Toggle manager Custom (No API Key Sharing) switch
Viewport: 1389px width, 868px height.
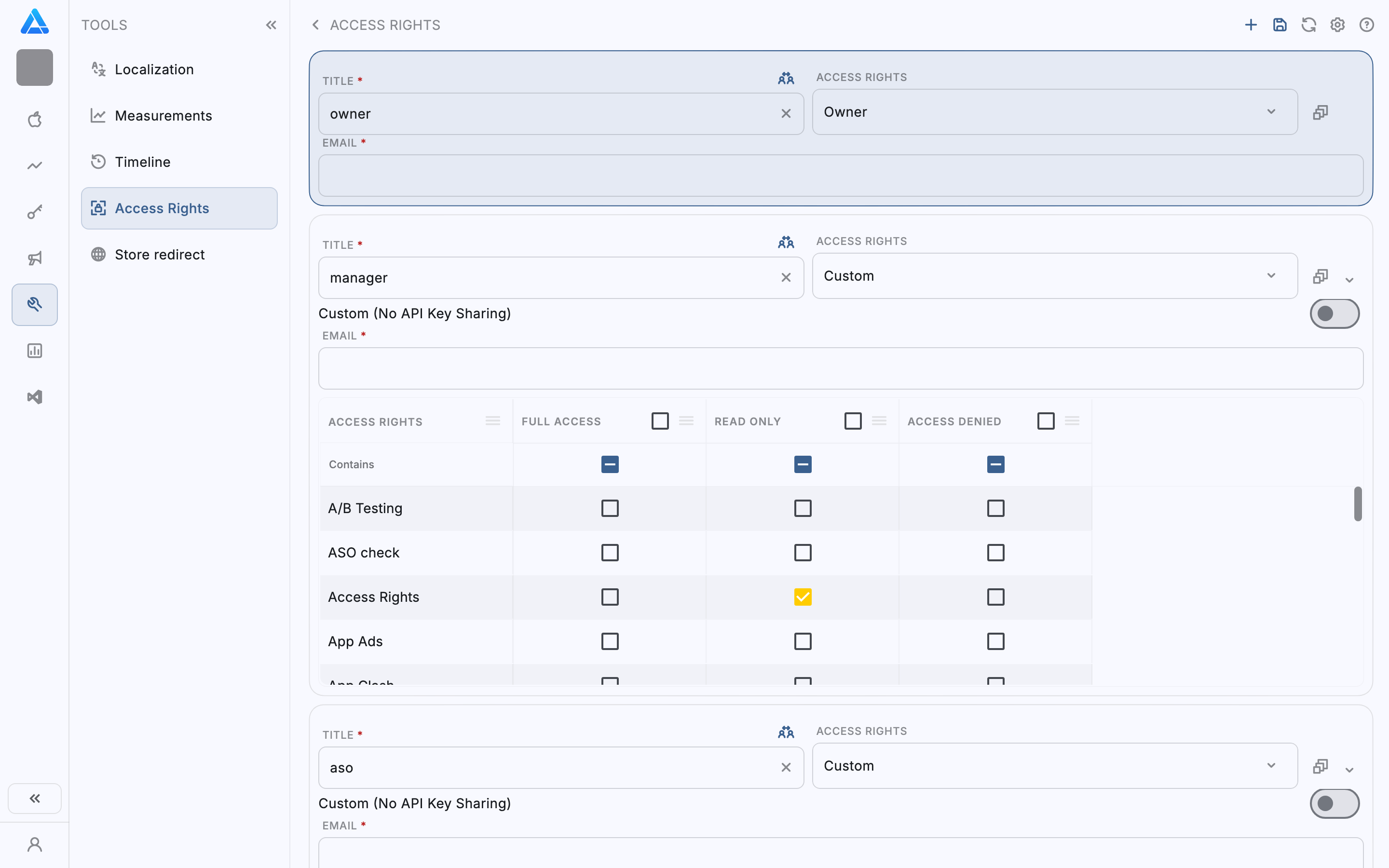(x=1334, y=313)
